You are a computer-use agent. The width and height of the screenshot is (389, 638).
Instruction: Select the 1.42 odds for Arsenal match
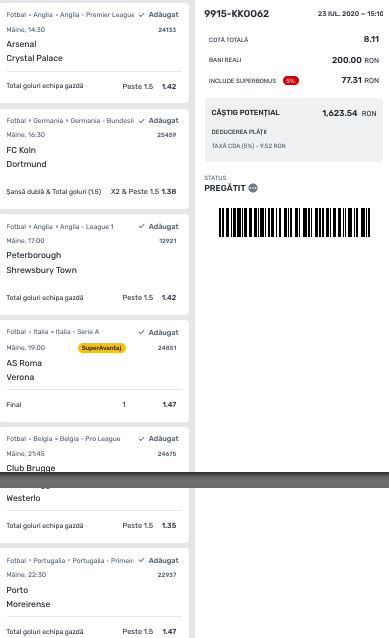tap(169, 86)
